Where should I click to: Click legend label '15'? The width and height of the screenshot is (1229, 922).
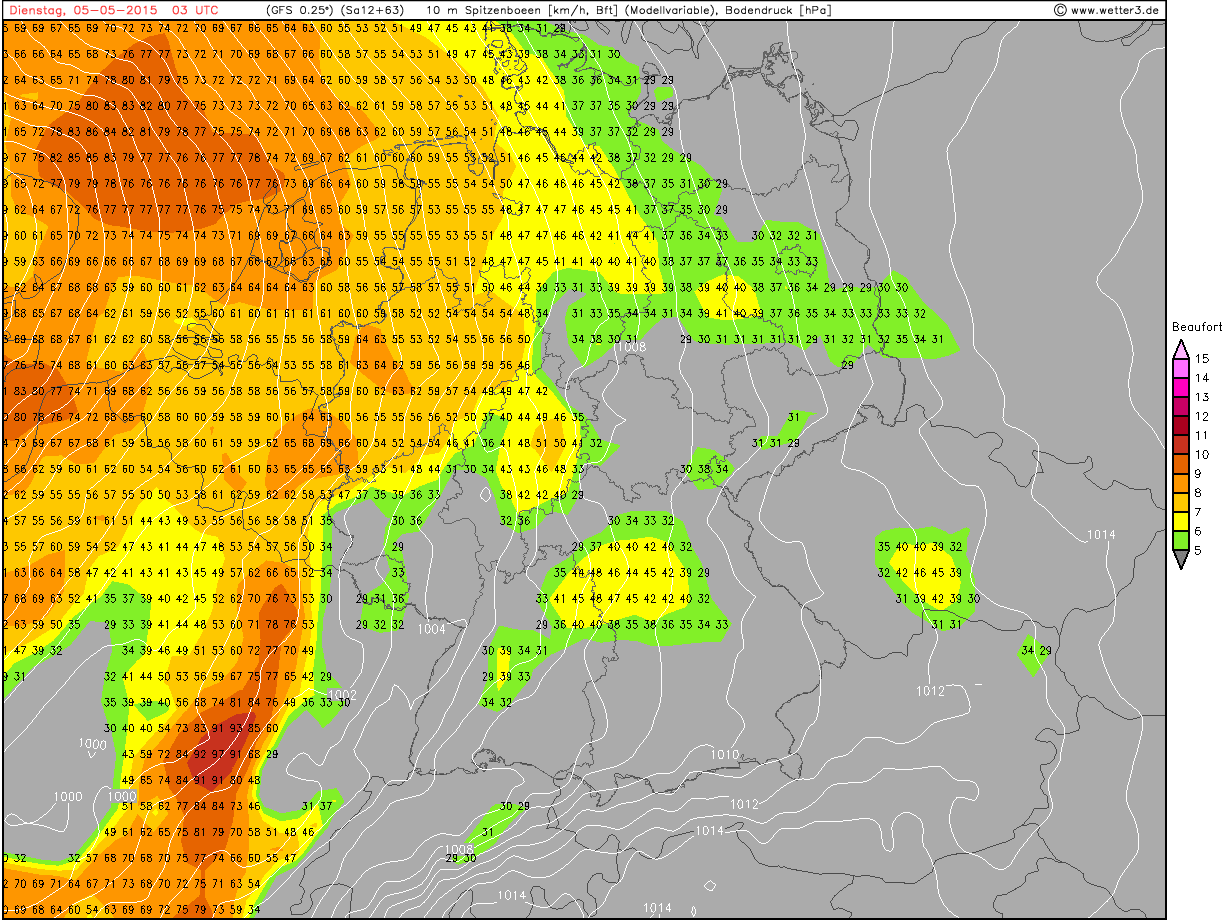click(1203, 359)
